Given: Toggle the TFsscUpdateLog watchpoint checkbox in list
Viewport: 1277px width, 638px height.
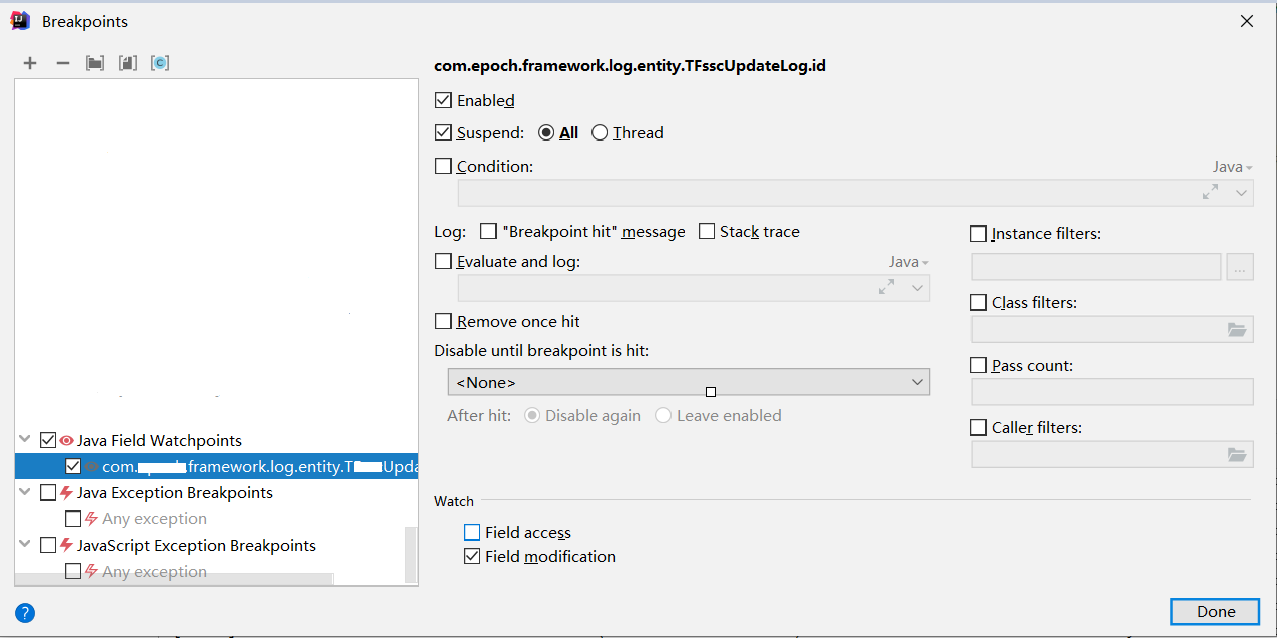Looking at the screenshot, I should [x=72, y=466].
